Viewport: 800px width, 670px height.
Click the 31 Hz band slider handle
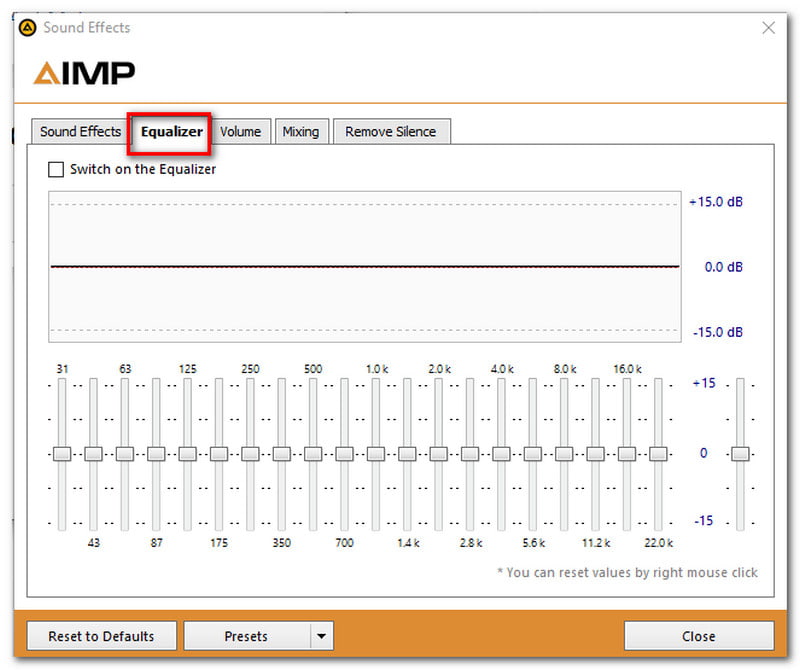[x=62, y=453]
